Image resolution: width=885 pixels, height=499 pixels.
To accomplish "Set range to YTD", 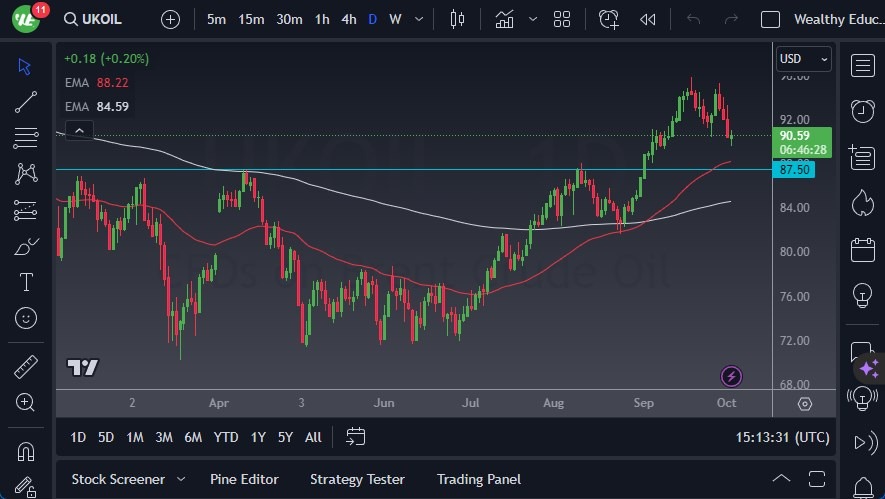I will [x=226, y=437].
